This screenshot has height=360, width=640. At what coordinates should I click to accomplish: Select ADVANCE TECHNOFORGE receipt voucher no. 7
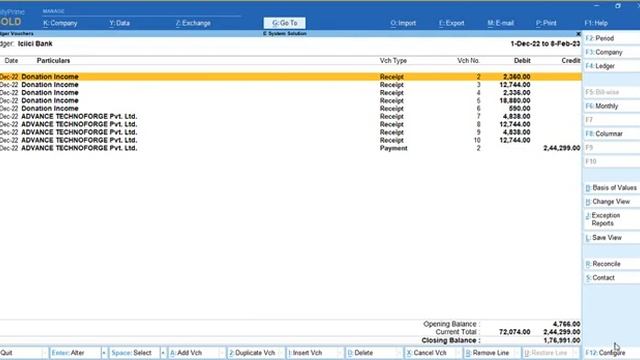point(291,116)
